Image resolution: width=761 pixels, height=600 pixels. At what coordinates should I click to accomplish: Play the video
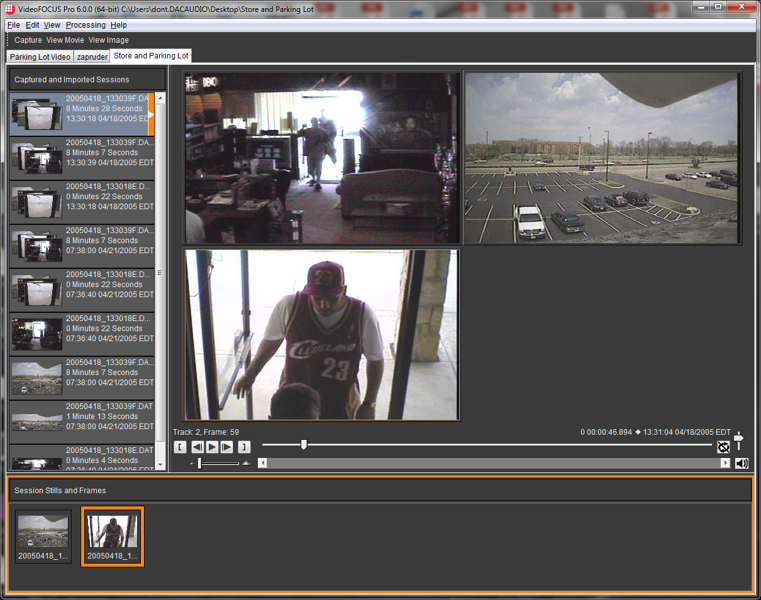click(x=212, y=447)
